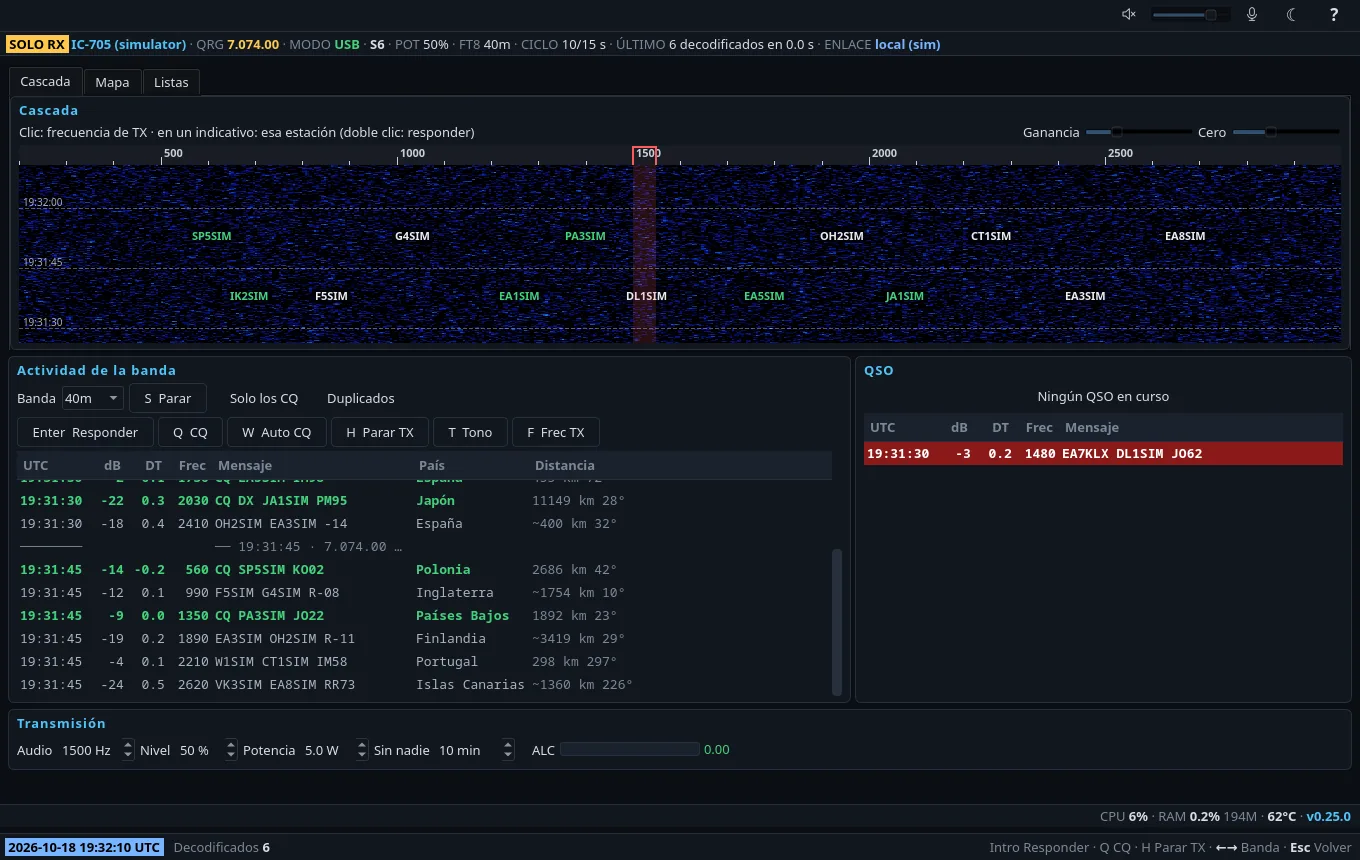The image size is (1360, 860).
Task: Open help with the question mark icon
Action: pos(1334,14)
